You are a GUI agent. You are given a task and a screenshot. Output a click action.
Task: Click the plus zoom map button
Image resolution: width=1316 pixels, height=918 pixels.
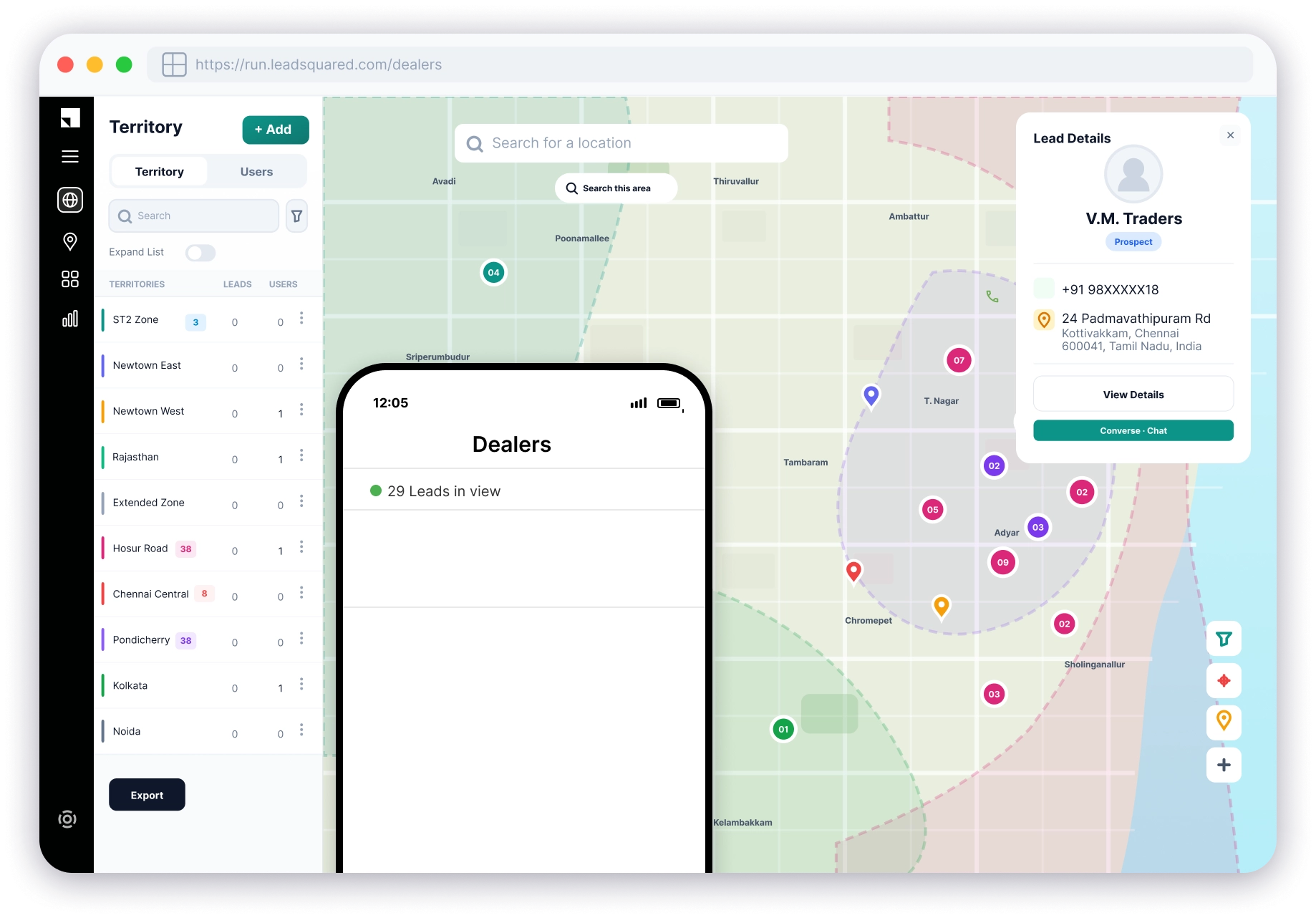(1224, 765)
